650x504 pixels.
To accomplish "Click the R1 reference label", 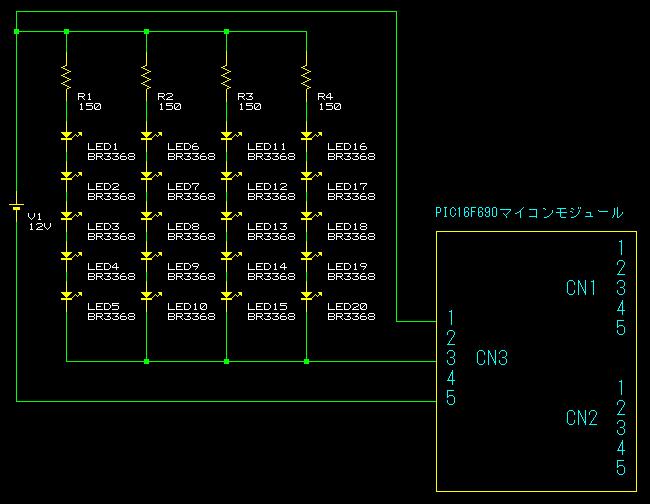I will click(85, 97).
